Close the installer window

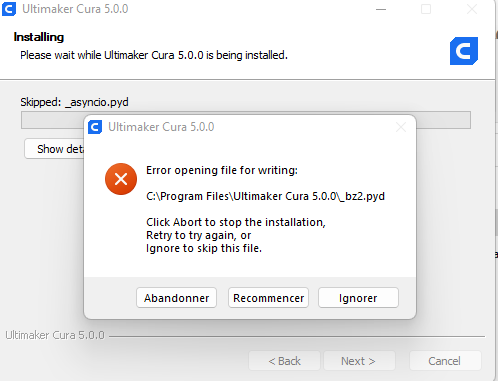point(472,9)
